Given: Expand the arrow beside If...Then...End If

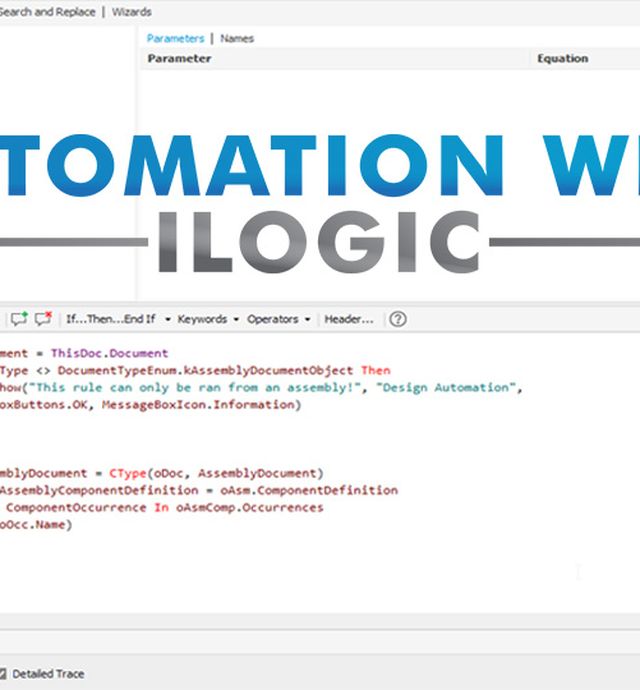Looking at the screenshot, I should [x=168, y=319].
